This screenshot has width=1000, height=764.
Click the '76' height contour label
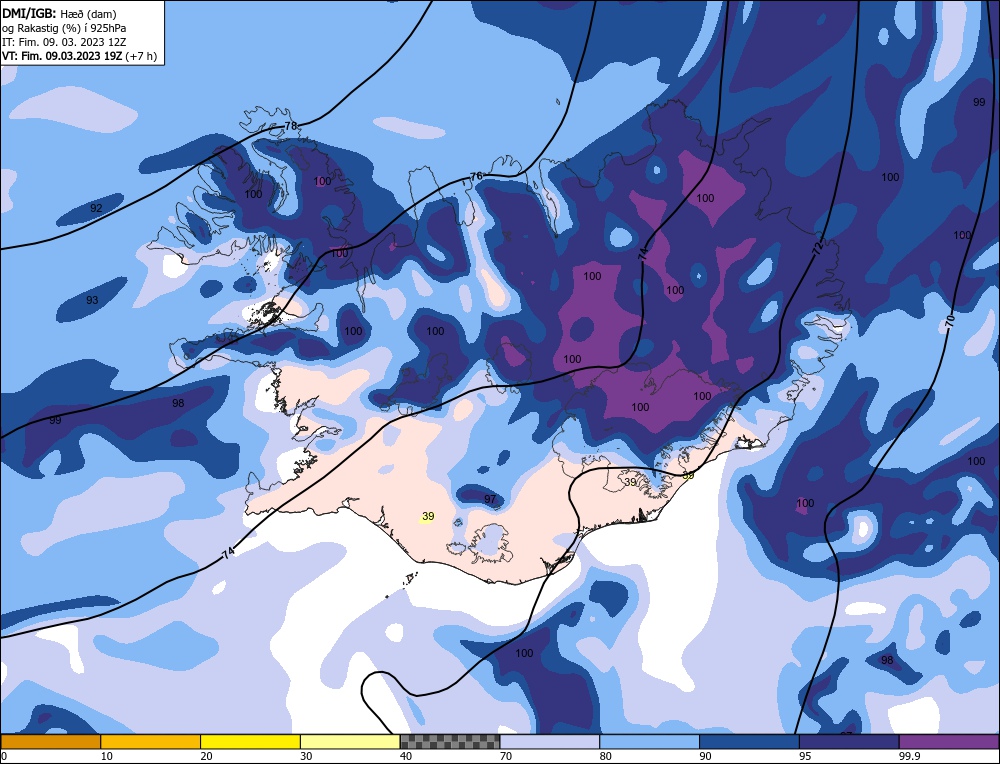(476, 177)
